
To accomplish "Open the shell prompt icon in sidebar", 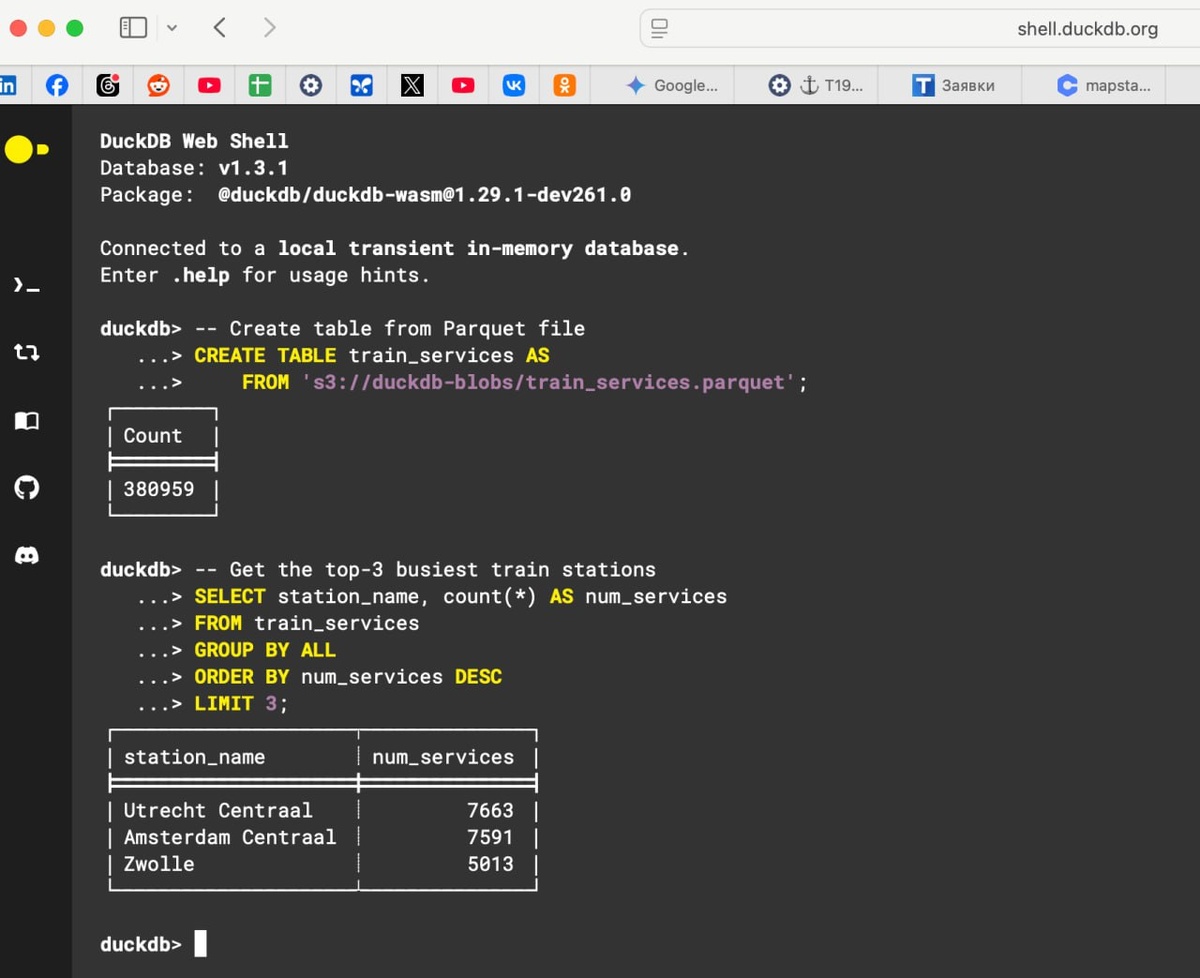I will [27, 287].
